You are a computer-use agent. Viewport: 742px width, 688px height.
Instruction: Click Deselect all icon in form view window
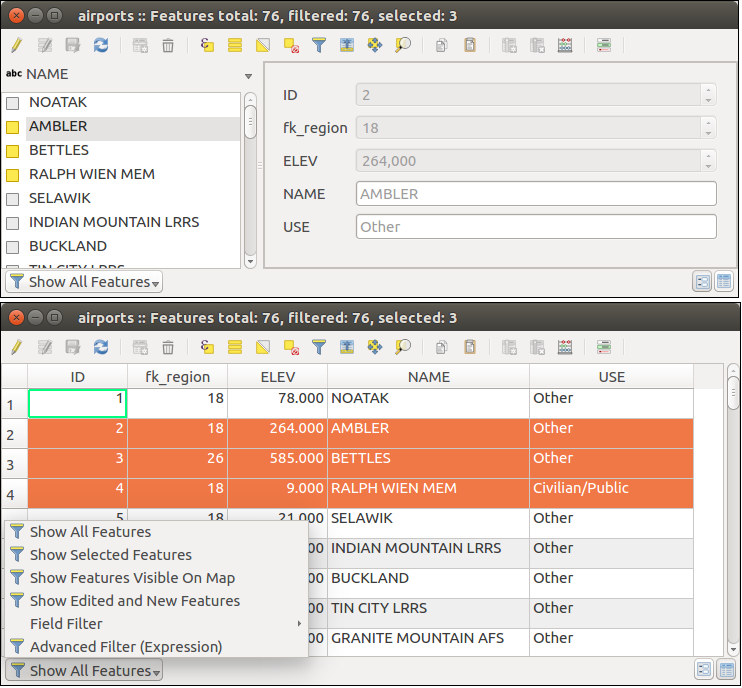[x=291, y=45]
